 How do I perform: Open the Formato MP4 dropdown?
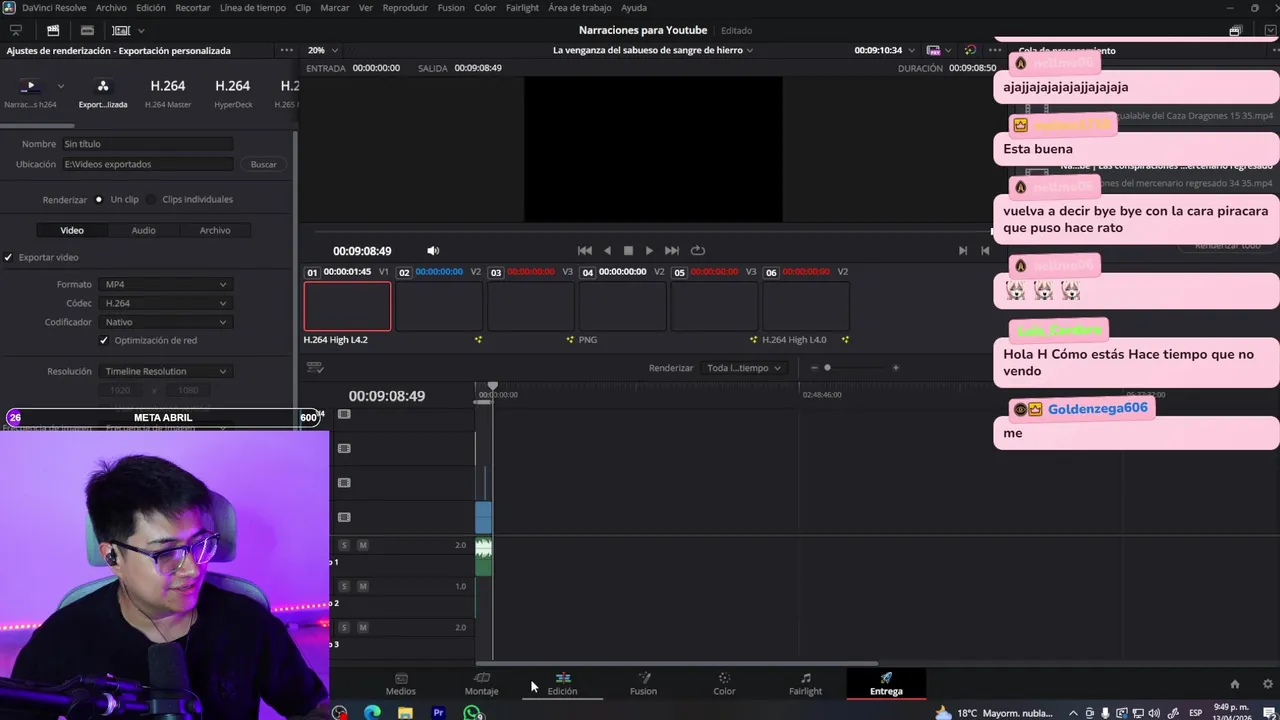pos(166,284)
